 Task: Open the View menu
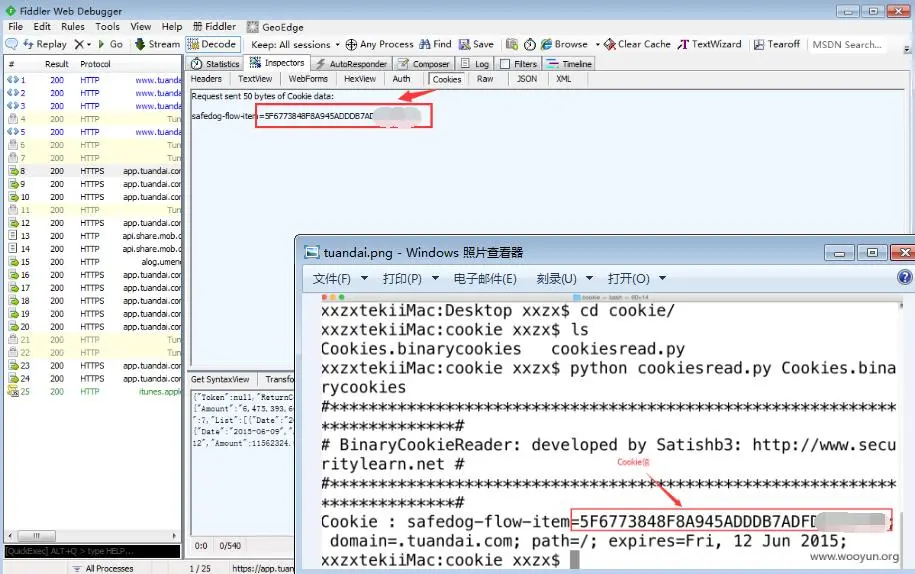pos(141,27)
